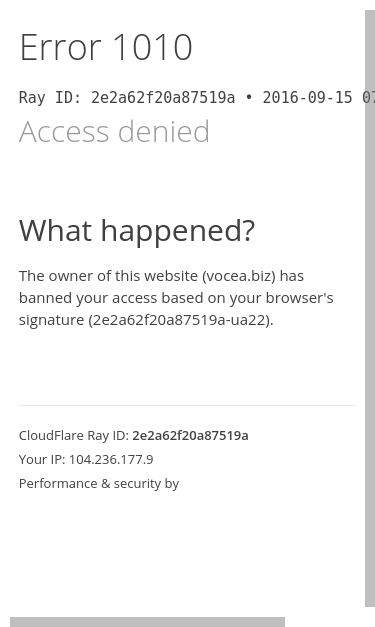Click the Performance & security by text

(x=99, y=483)
